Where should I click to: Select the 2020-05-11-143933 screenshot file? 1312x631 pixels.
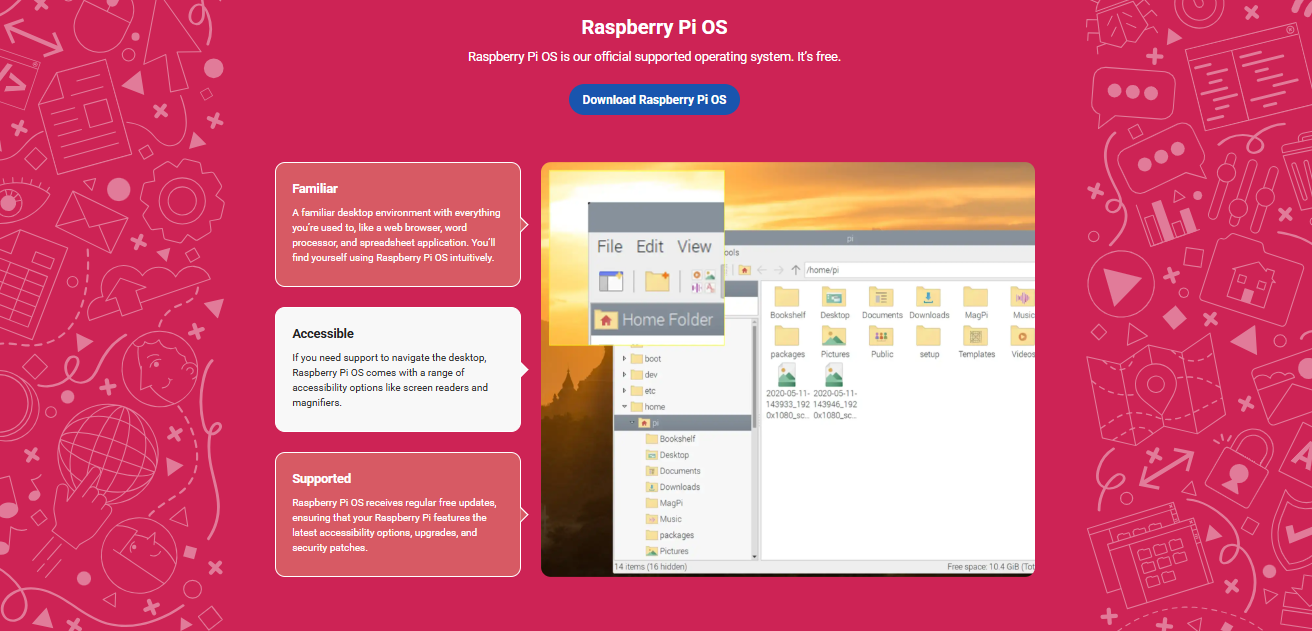pyautogui.click(x=787, y=392)
